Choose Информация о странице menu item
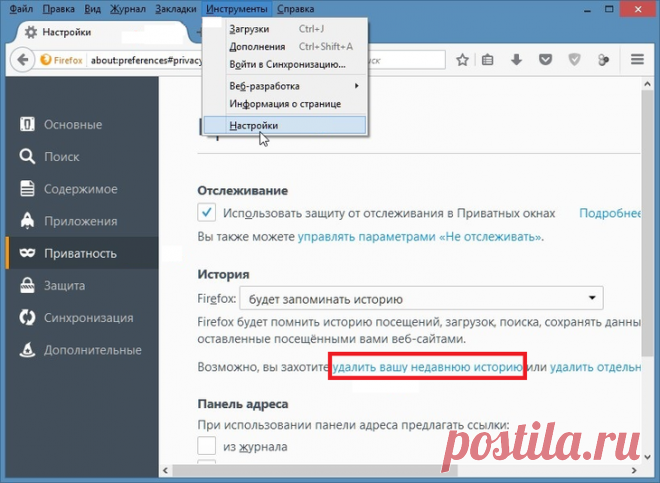This screenshot has width=660, height=483. pyautogui.click(x=285, y=104)
